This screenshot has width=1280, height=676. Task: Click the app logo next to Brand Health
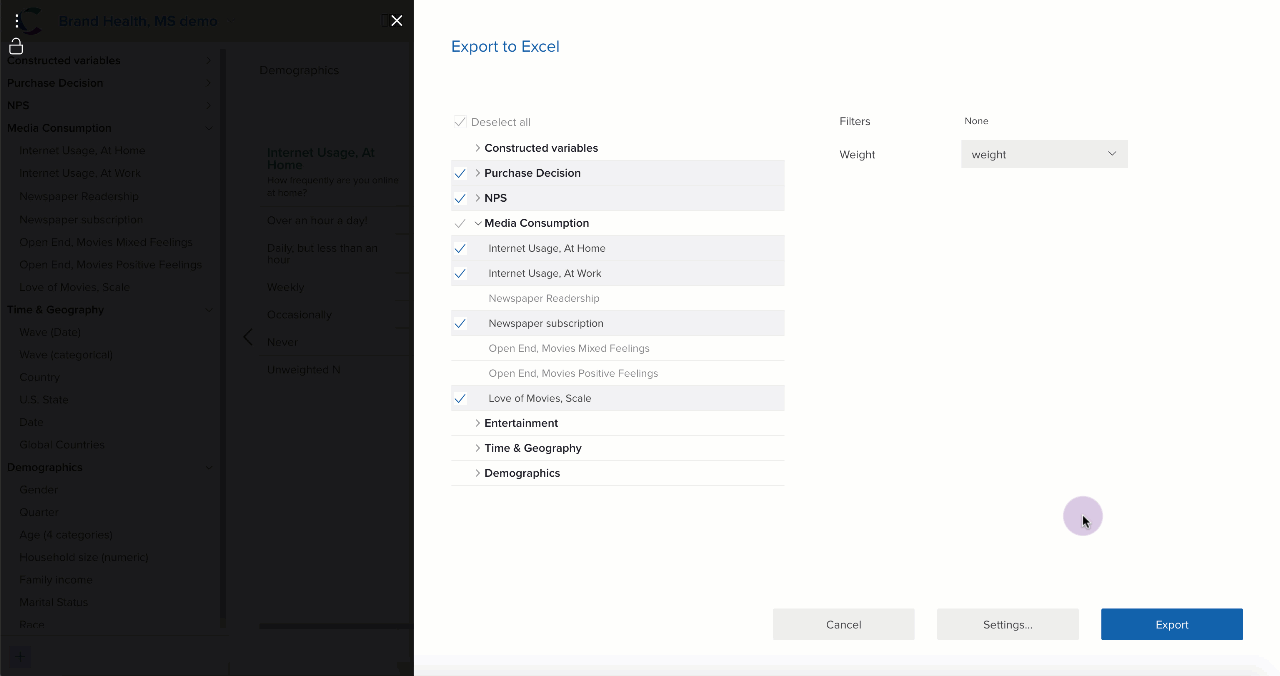click(33, 21)
